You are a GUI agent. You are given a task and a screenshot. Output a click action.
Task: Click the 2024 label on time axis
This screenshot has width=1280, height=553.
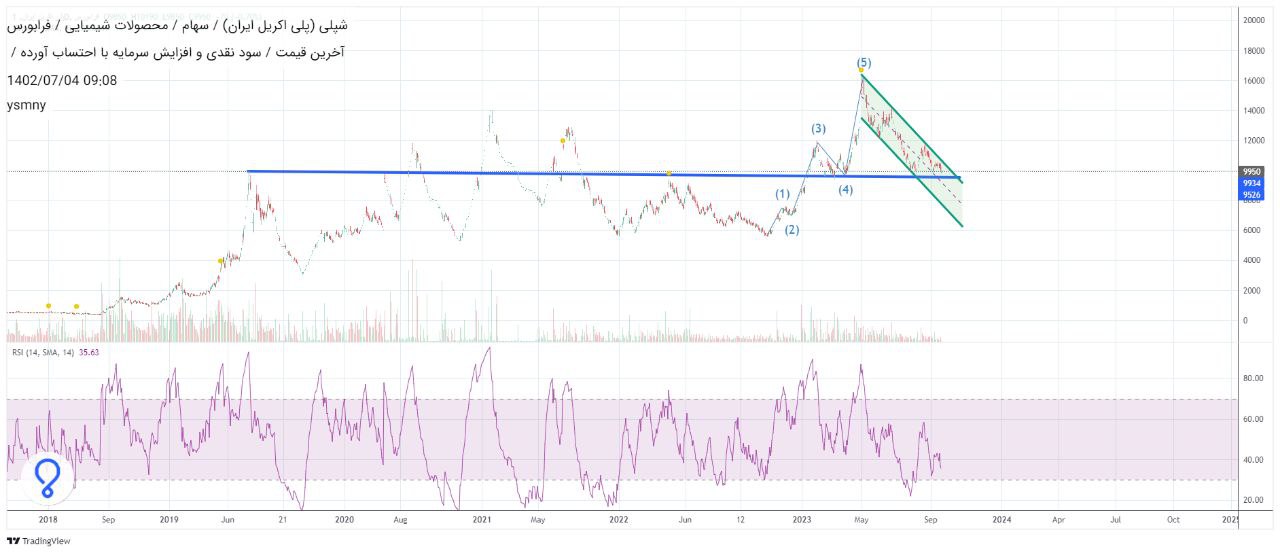pos(1002,520)
